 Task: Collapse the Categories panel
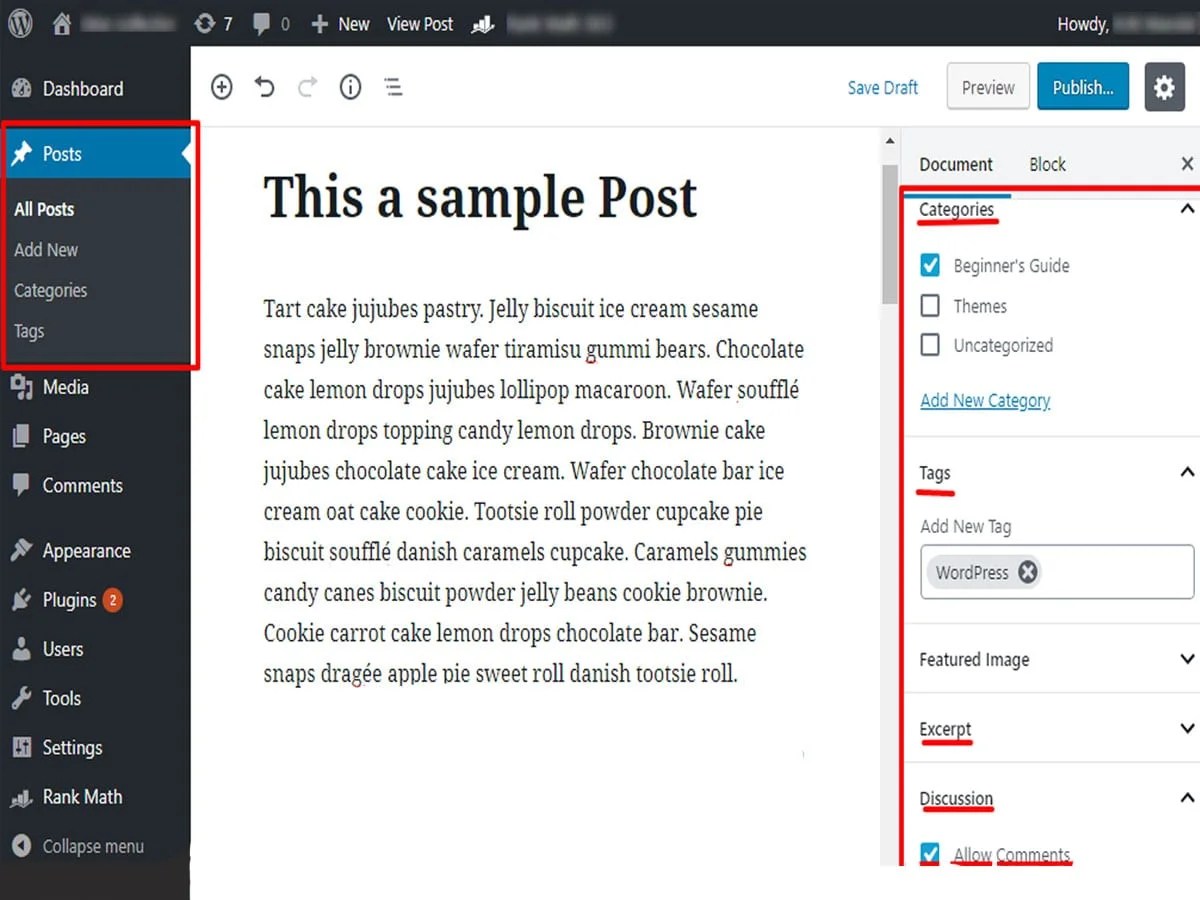[x=1186, y=209]
